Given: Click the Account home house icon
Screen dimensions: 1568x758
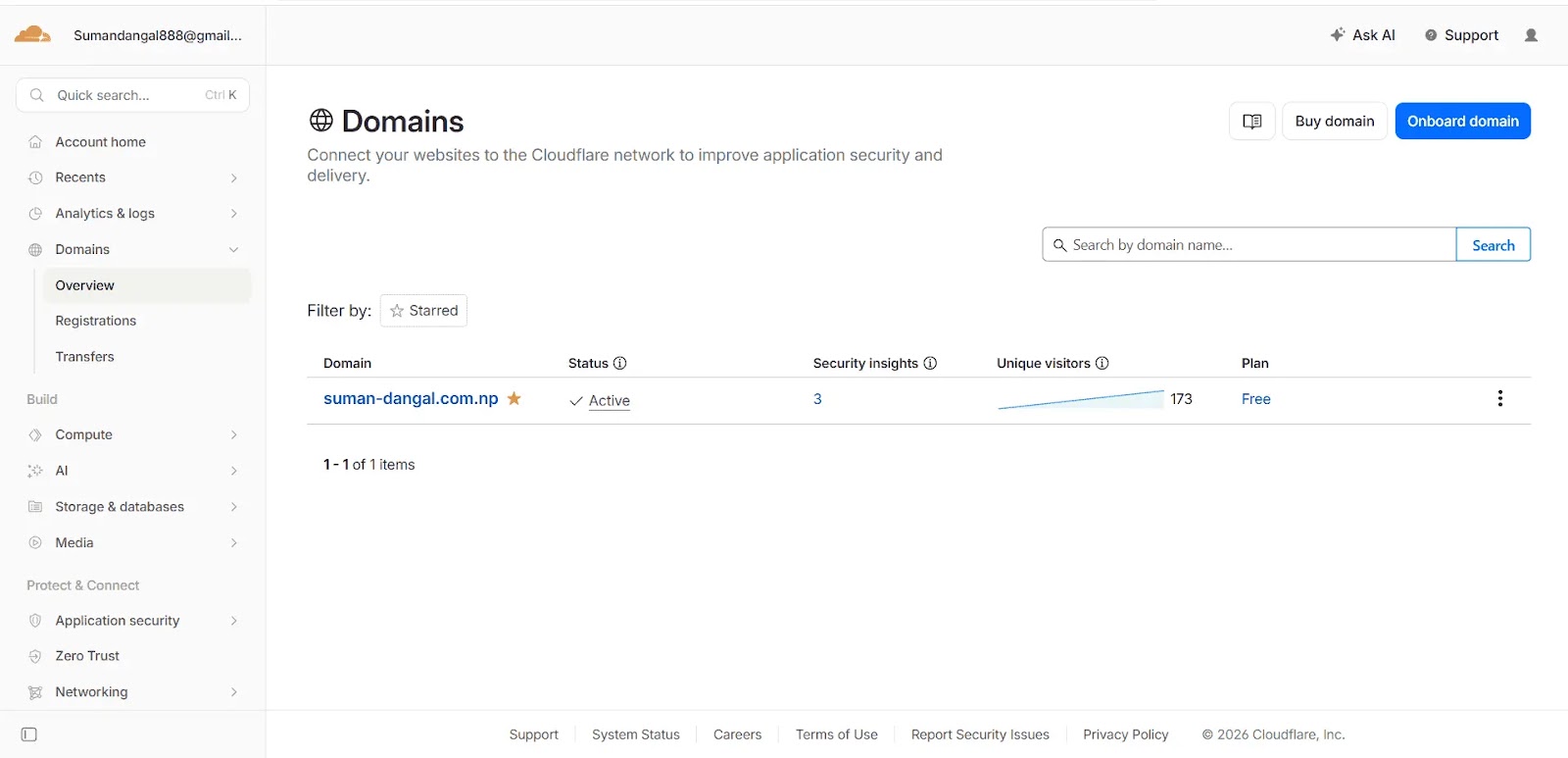Looking at the screenshot, I should [x=35, y=142].
